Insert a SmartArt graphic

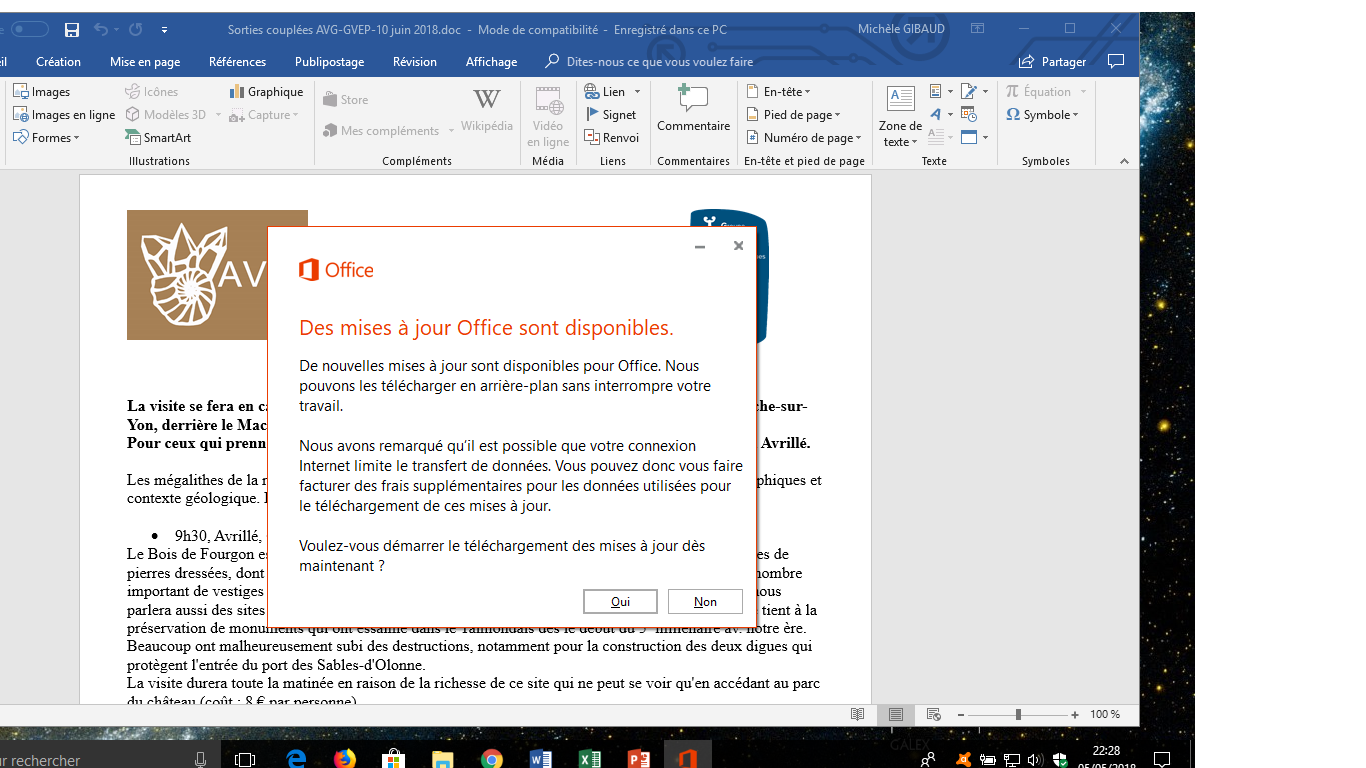coord(158,138)
